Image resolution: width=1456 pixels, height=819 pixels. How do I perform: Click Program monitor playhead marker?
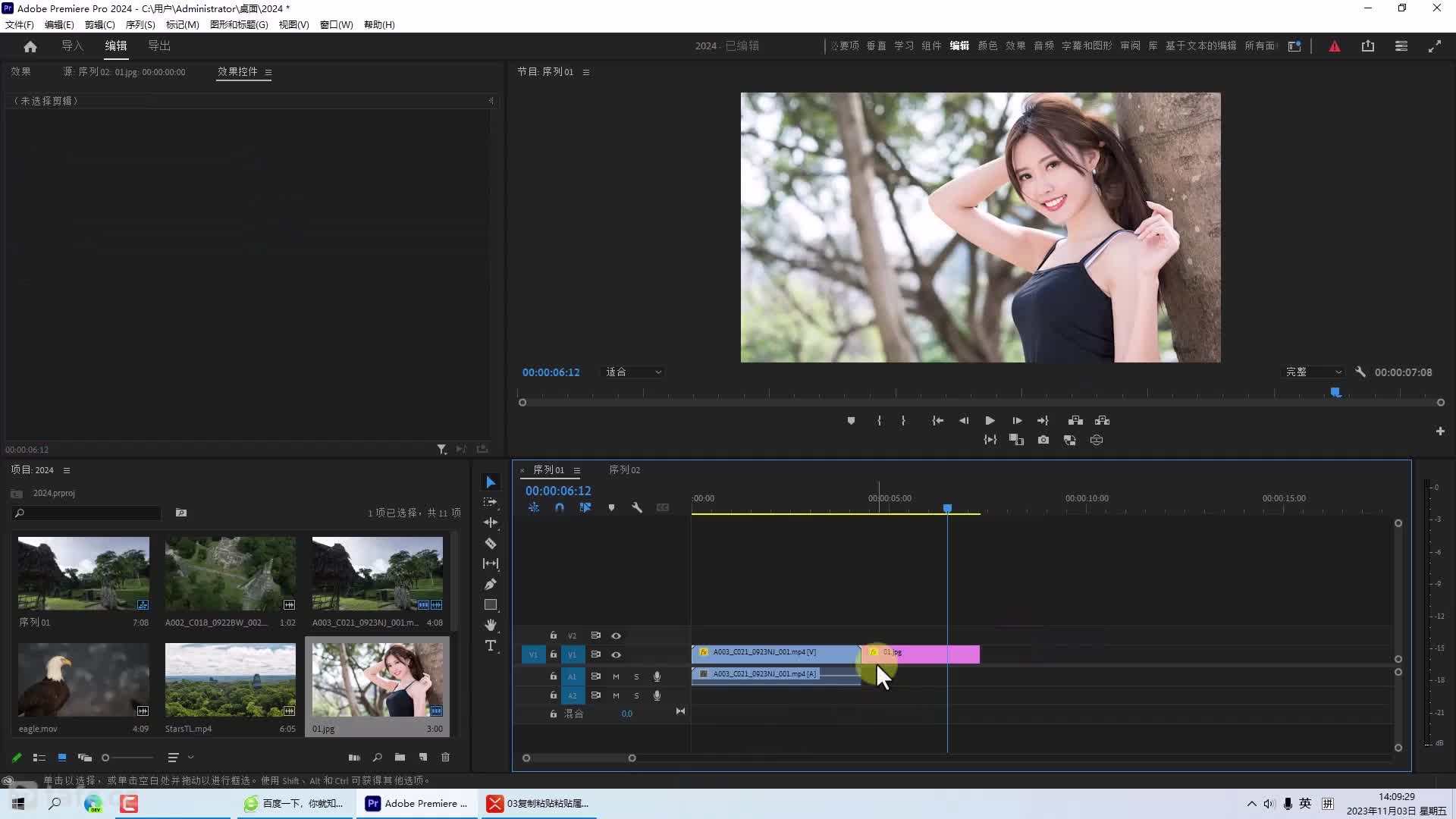click(1335, 392)
